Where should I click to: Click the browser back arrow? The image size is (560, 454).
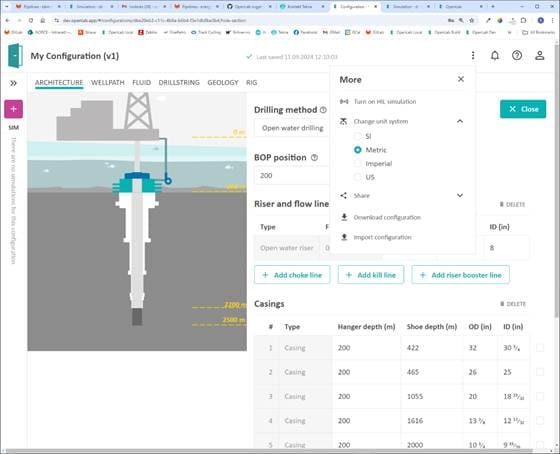[8, 21]
